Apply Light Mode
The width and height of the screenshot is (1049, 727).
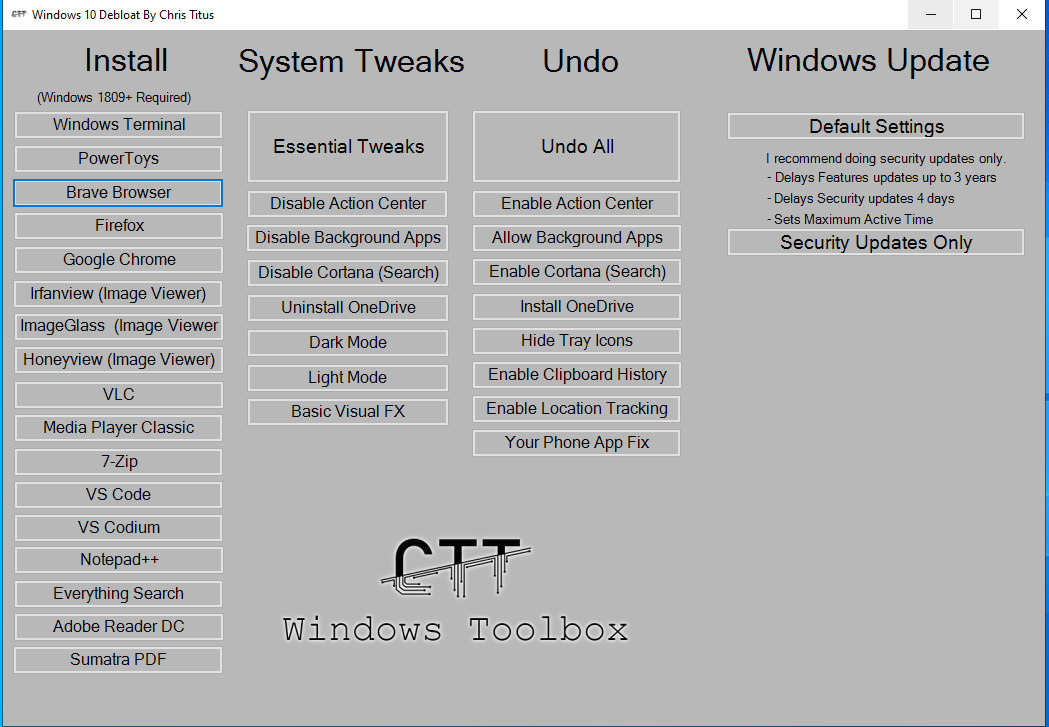pos(348,377)
